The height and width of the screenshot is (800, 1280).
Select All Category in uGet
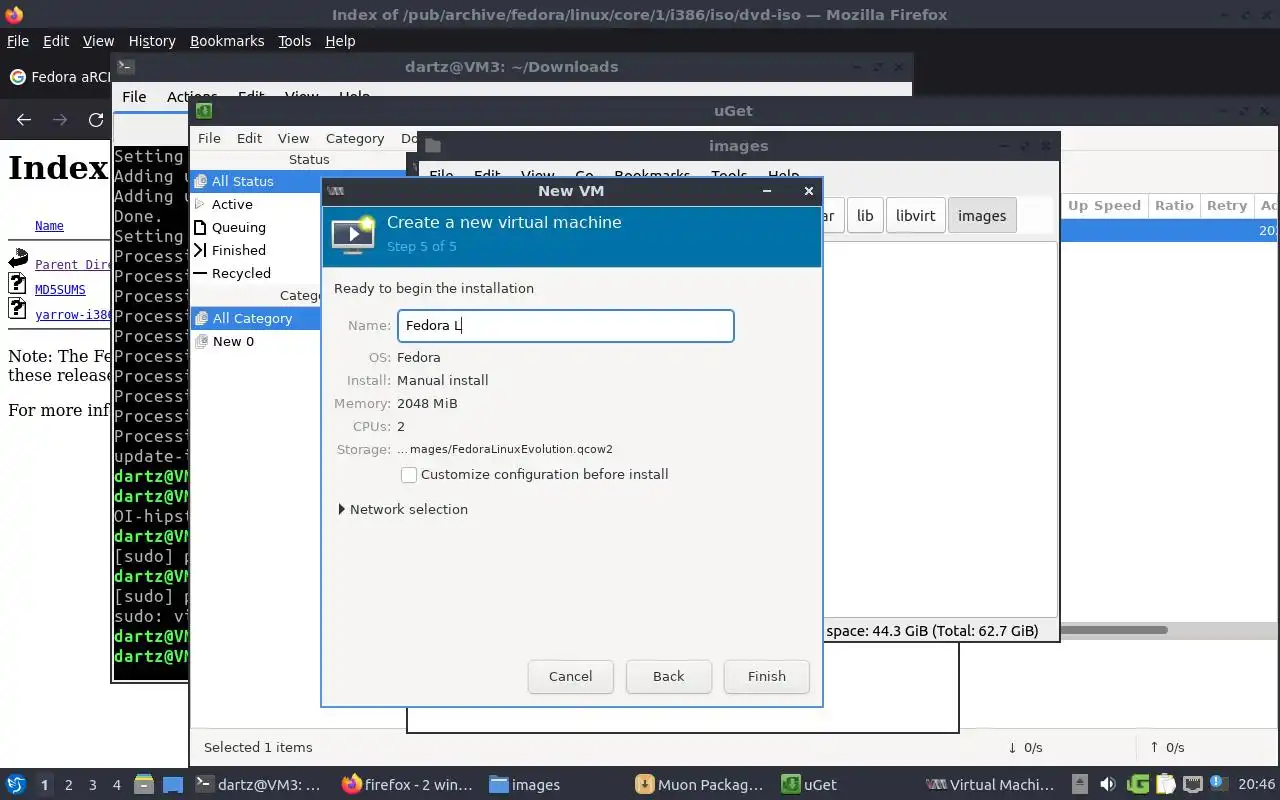(255, 318)
